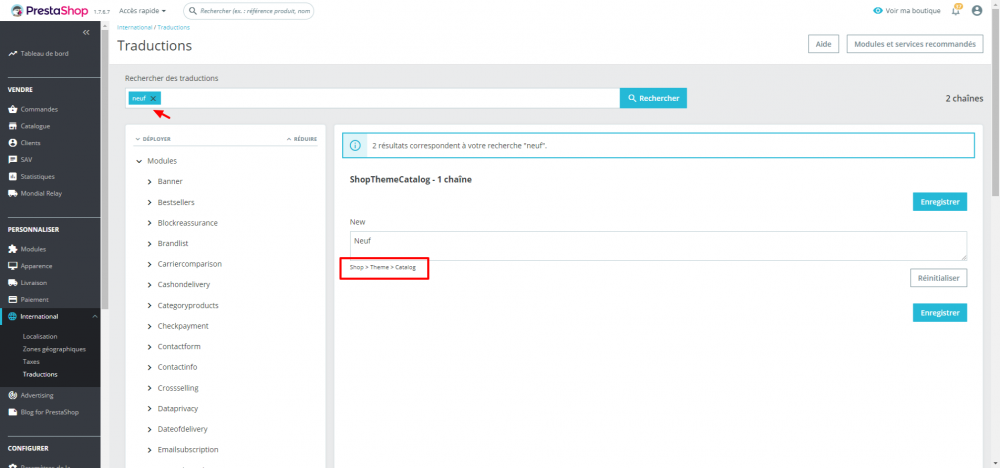Click the Réinitialiser button
The height and width of the screenshot is (468, 1000).
click(x=939, y=278)
